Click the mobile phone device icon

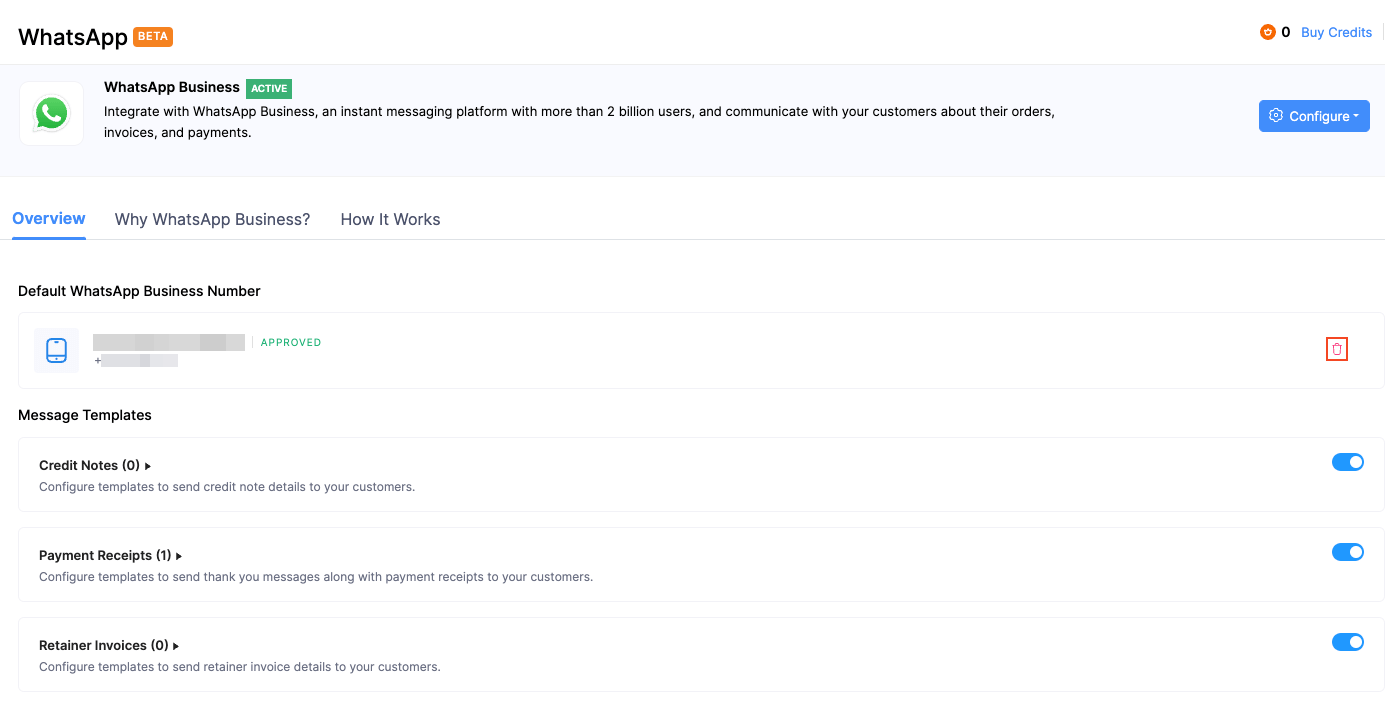56,351
